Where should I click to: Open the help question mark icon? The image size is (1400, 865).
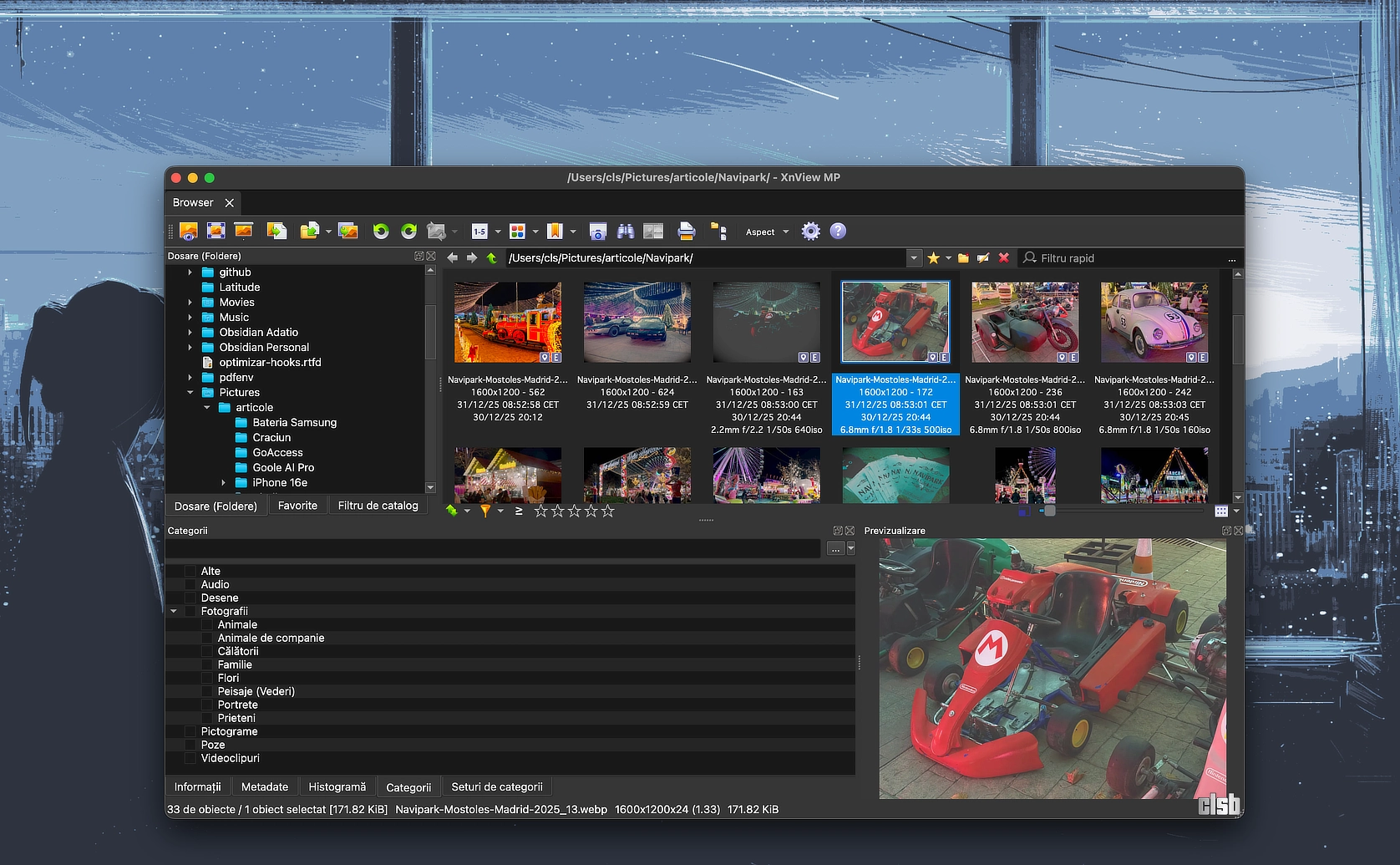(838, 232)
